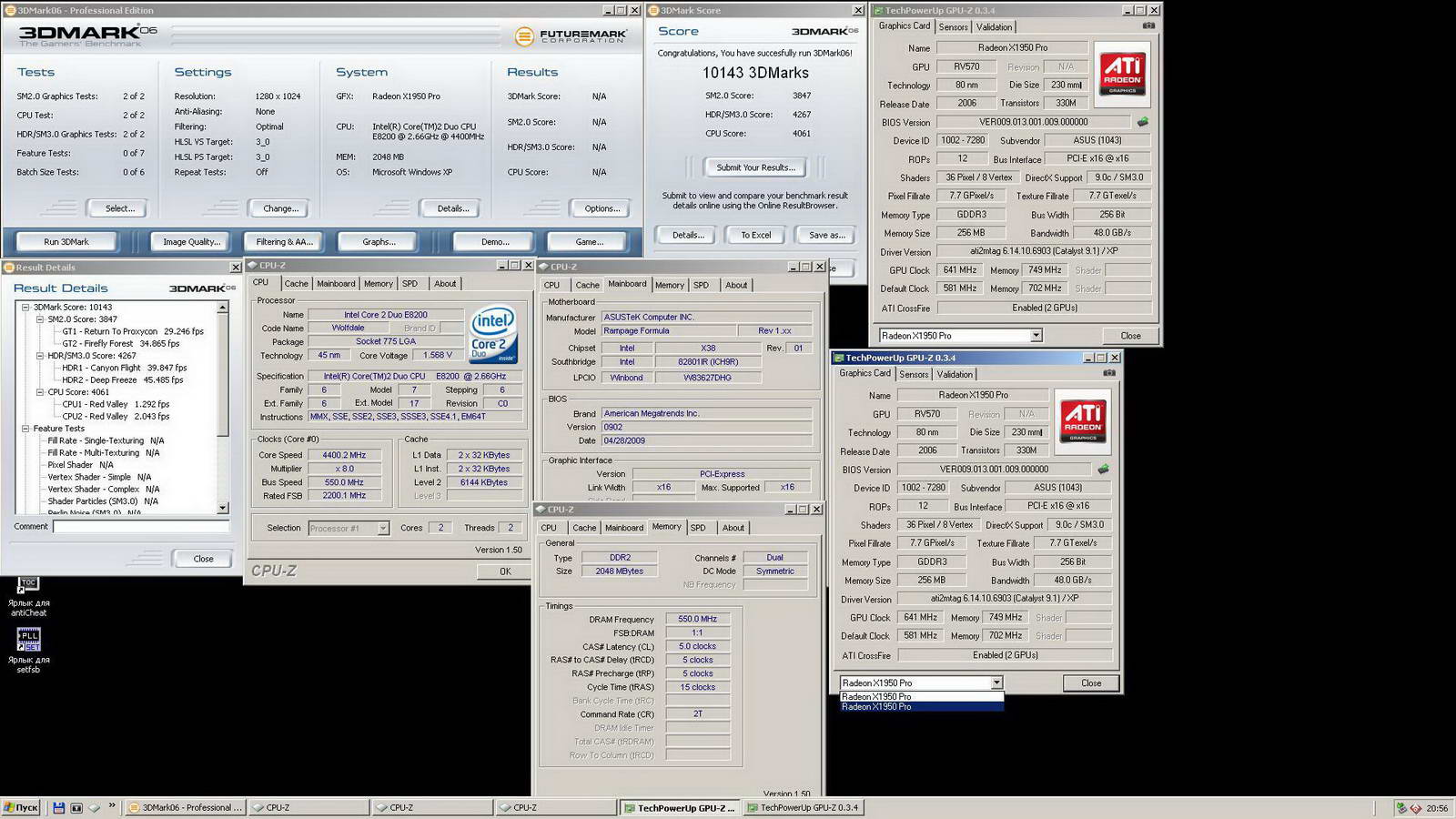Click BIOS save chip icon in upper GPU-Z window
The width and height of the screenshot is (1456, 819).
(1143, 121)
